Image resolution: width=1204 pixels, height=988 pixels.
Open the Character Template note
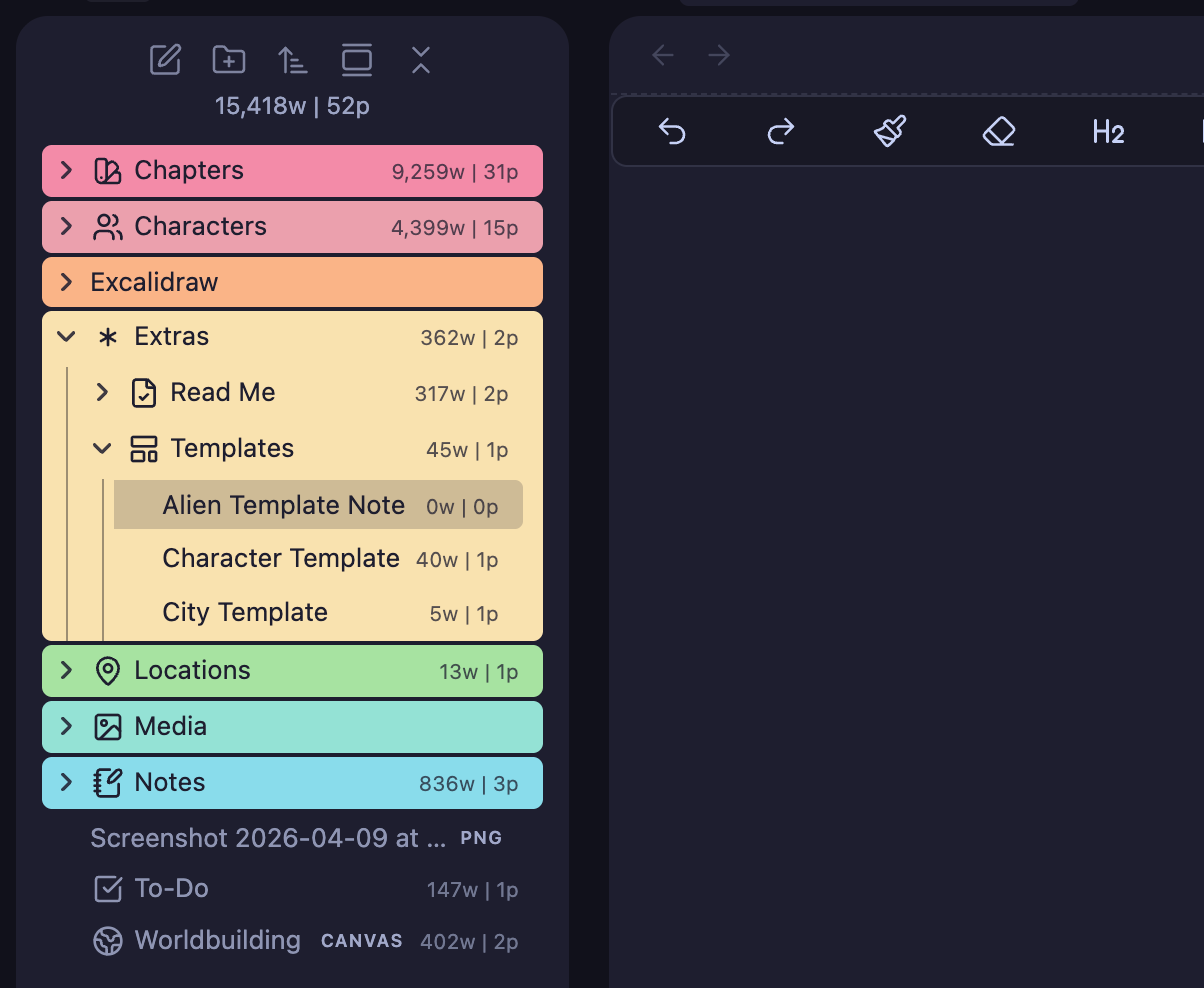[280, 558]
